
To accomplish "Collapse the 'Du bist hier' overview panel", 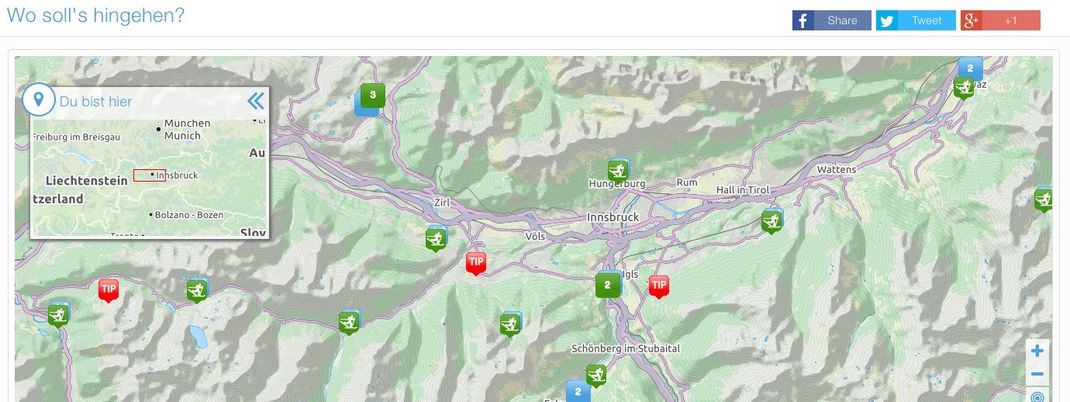I will pos(255,101).
